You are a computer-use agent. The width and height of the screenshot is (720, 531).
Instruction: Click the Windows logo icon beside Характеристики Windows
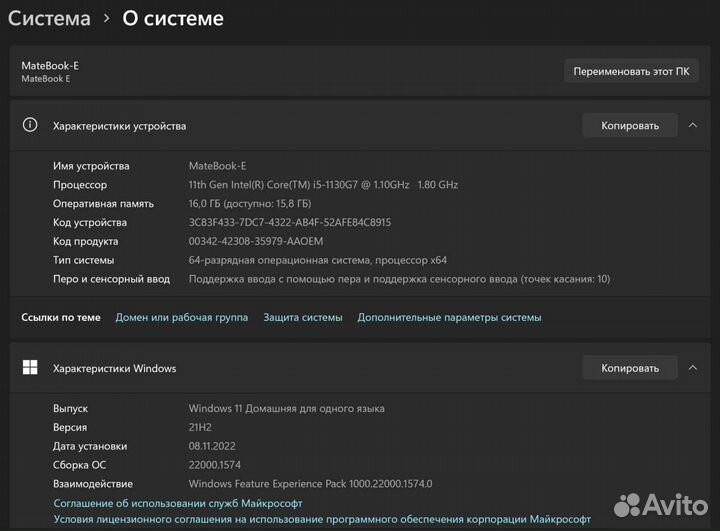30,368
